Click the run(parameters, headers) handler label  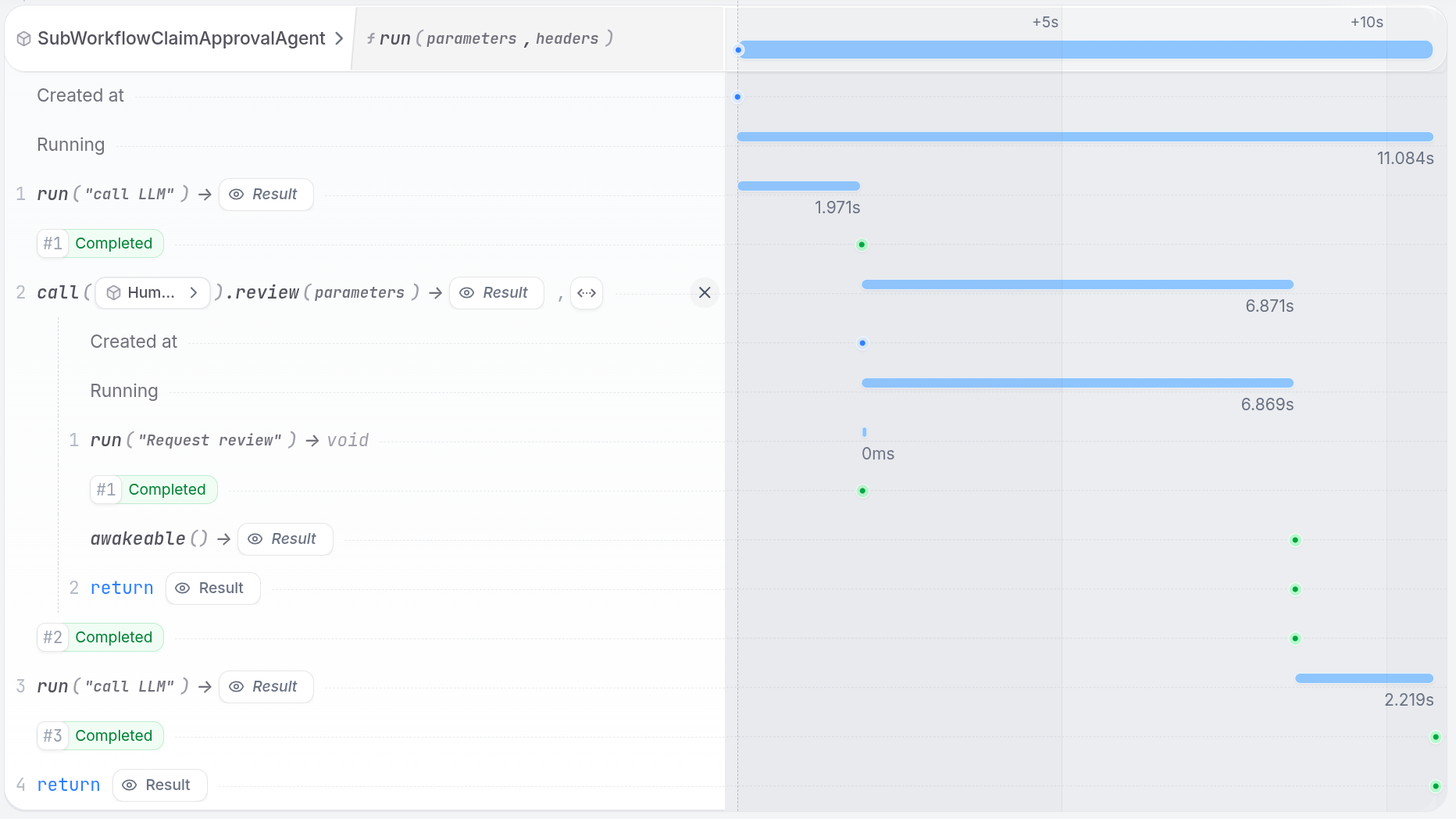[x=490, y=38]
